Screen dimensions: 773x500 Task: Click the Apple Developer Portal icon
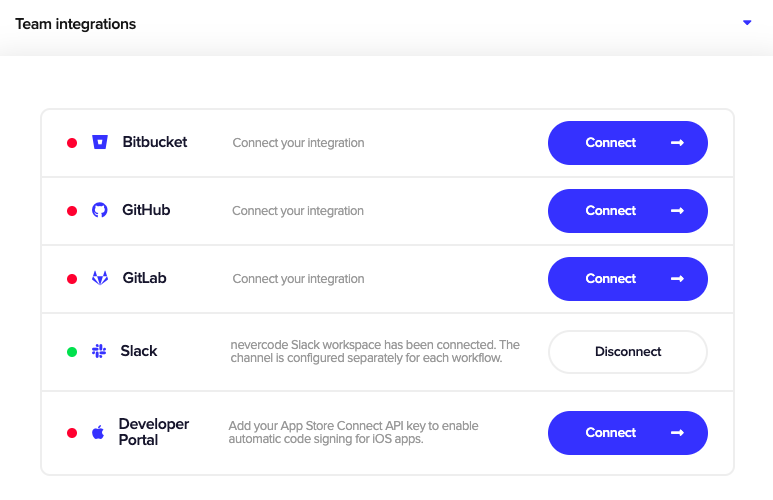[x=98, y=432]
